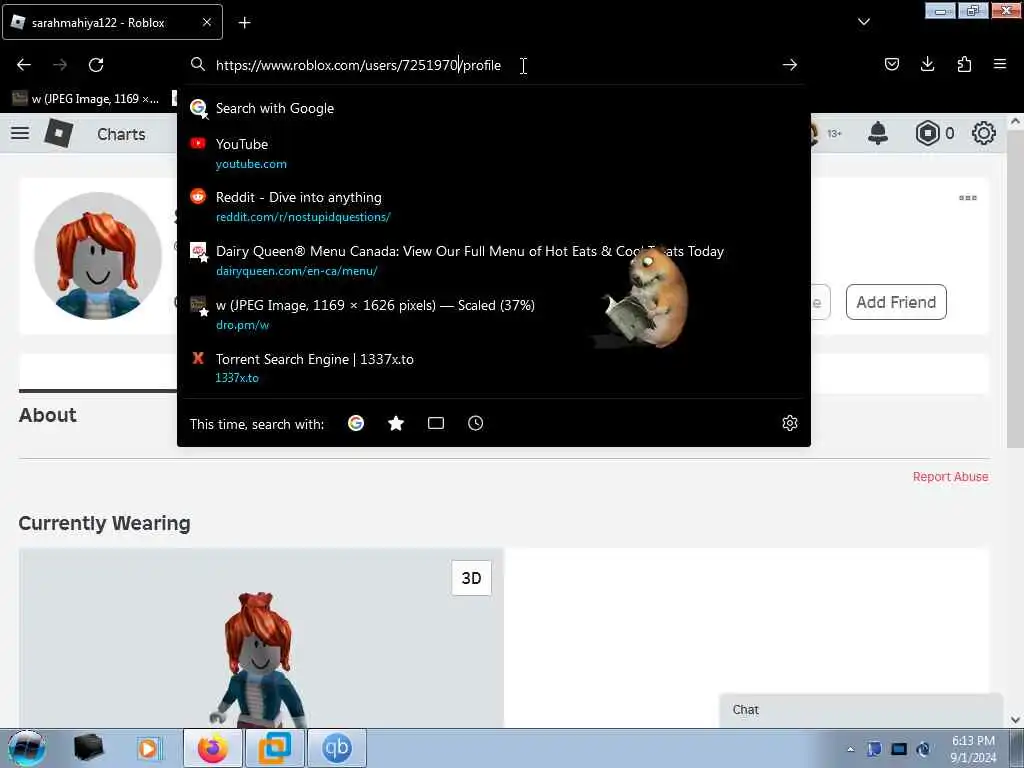Search with Google one-off engine icon
This screenshot has width=1024, height=768.
(356, 423)
